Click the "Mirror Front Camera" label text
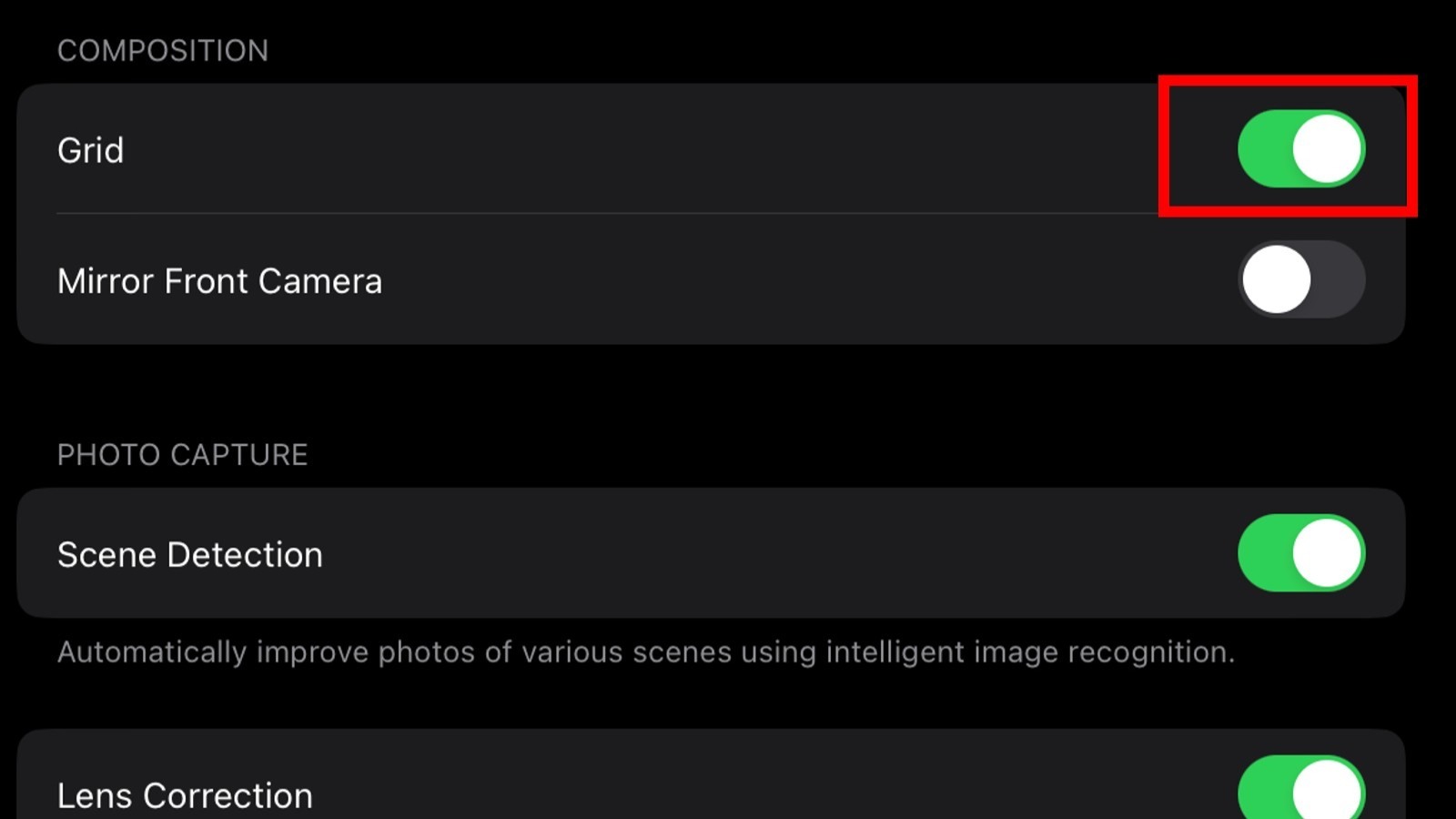The width and height of the screenshot is (1456, 819). 219,281
